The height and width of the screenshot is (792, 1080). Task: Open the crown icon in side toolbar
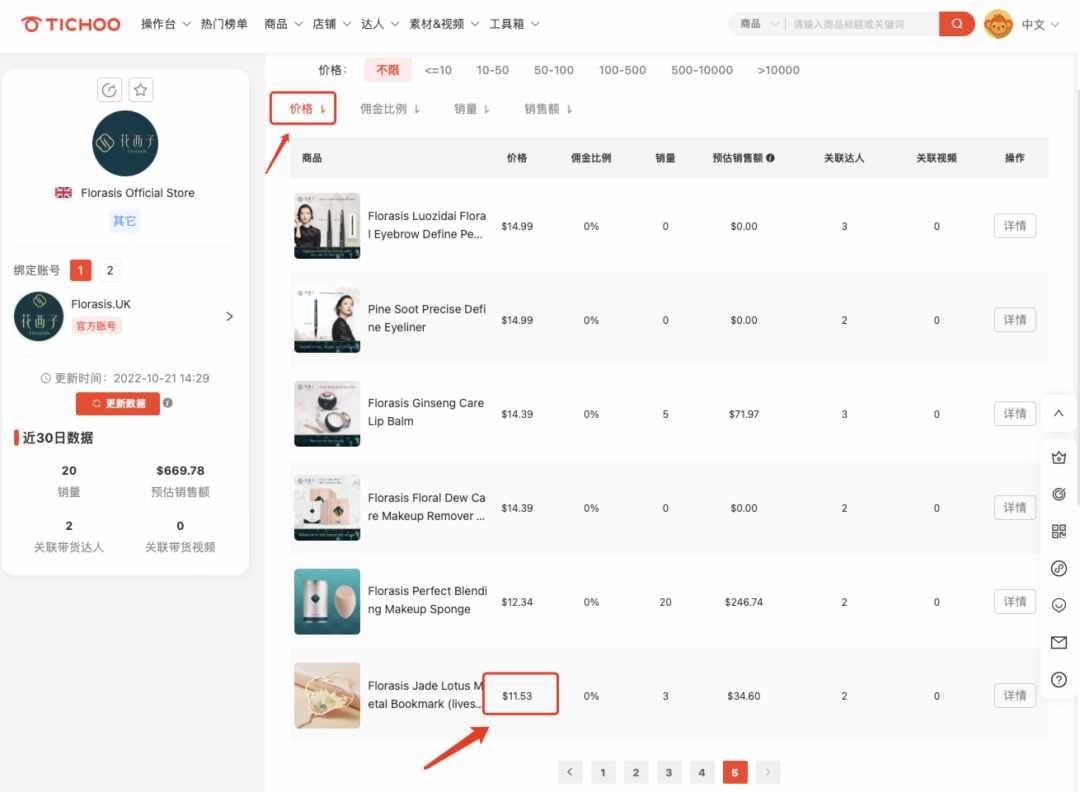[x=1059, y=457]
